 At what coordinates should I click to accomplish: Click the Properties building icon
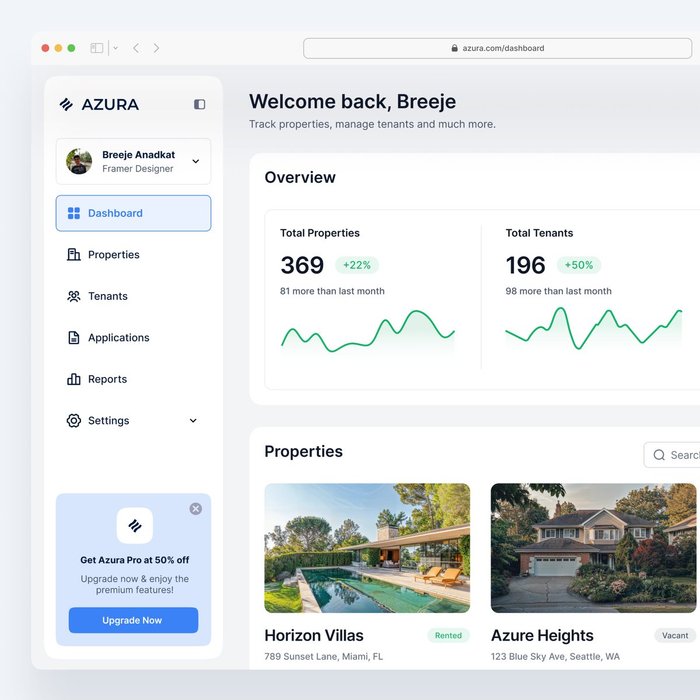73,255
